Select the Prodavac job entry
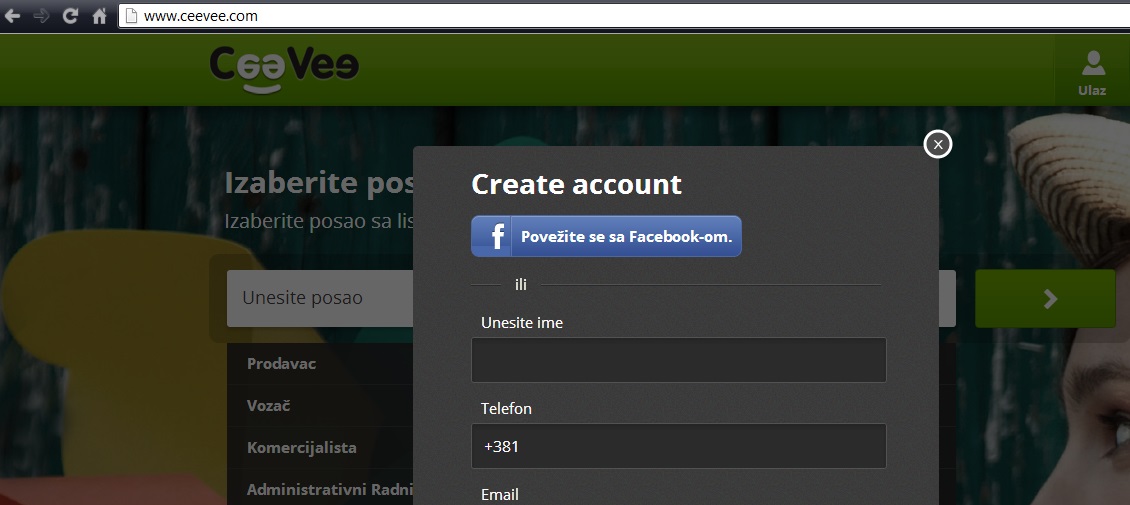This screenshot has width=1130, height=505. tap(321, 364)
